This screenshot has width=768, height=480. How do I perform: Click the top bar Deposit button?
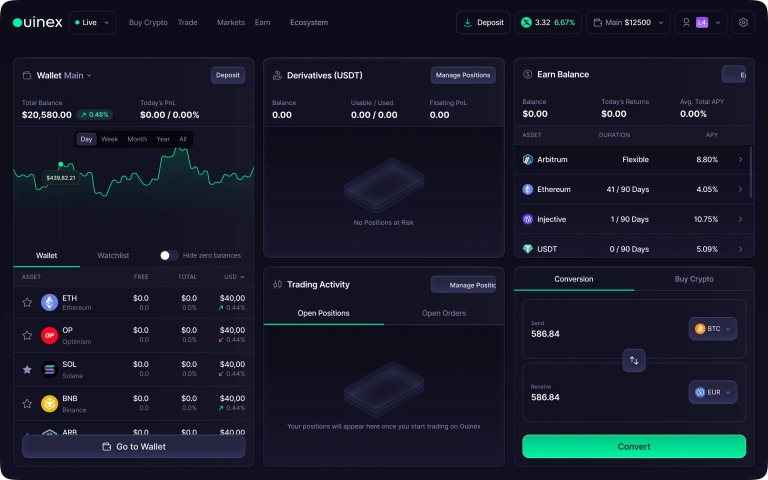click(x=483, y=23)
